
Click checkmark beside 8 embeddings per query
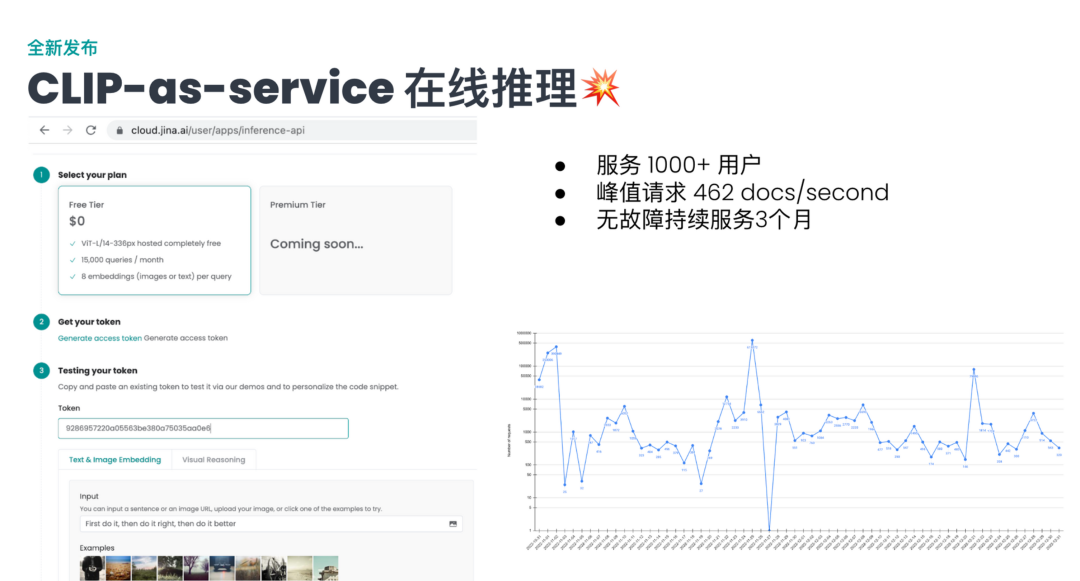pos(73,277)
